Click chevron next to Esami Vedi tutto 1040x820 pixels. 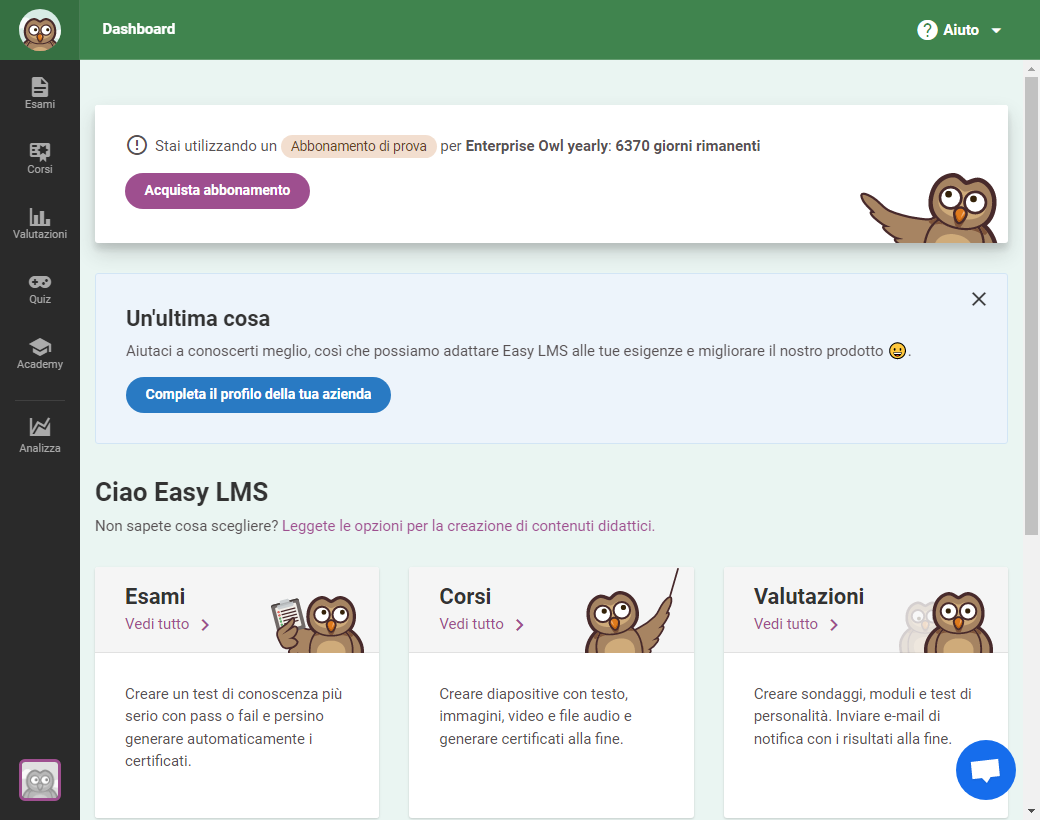coord(205,625)
